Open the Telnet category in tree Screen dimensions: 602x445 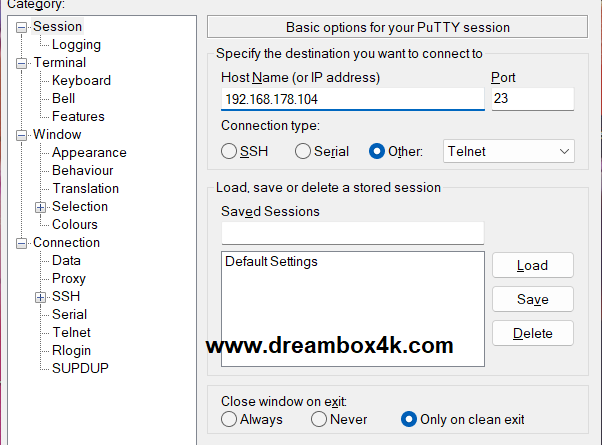pyautogui.click(x=71, y=333)
